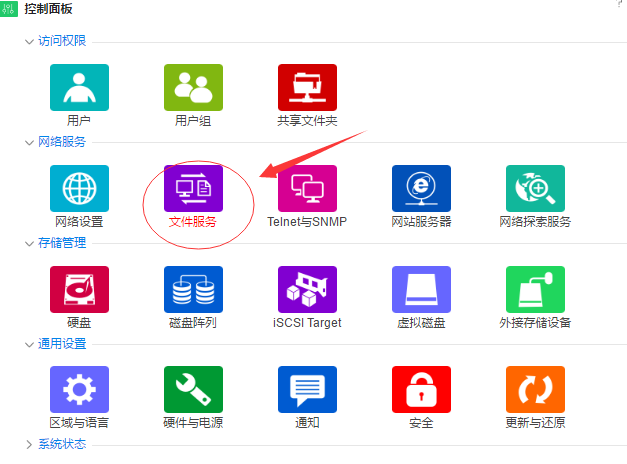Open the iSCSI Target icon
The image size is (627, 464).
(x=307, y=289)
